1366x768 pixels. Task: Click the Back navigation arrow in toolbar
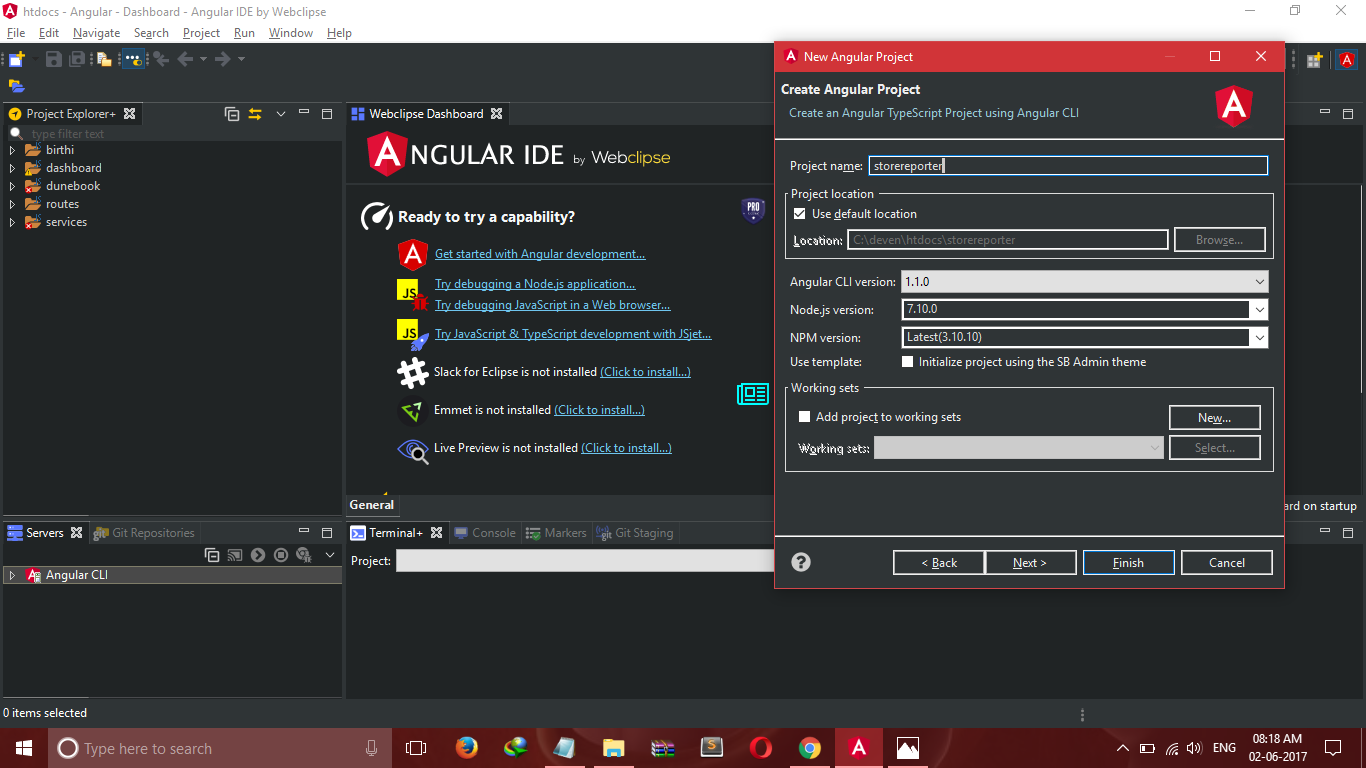coord(185,59)
